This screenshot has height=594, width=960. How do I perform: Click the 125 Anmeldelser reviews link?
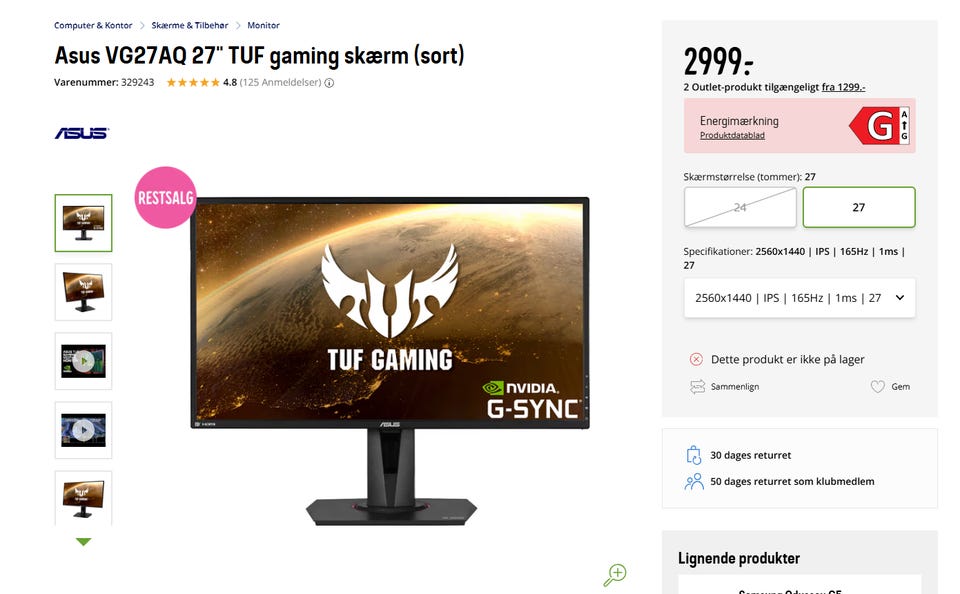coord(280,83)
